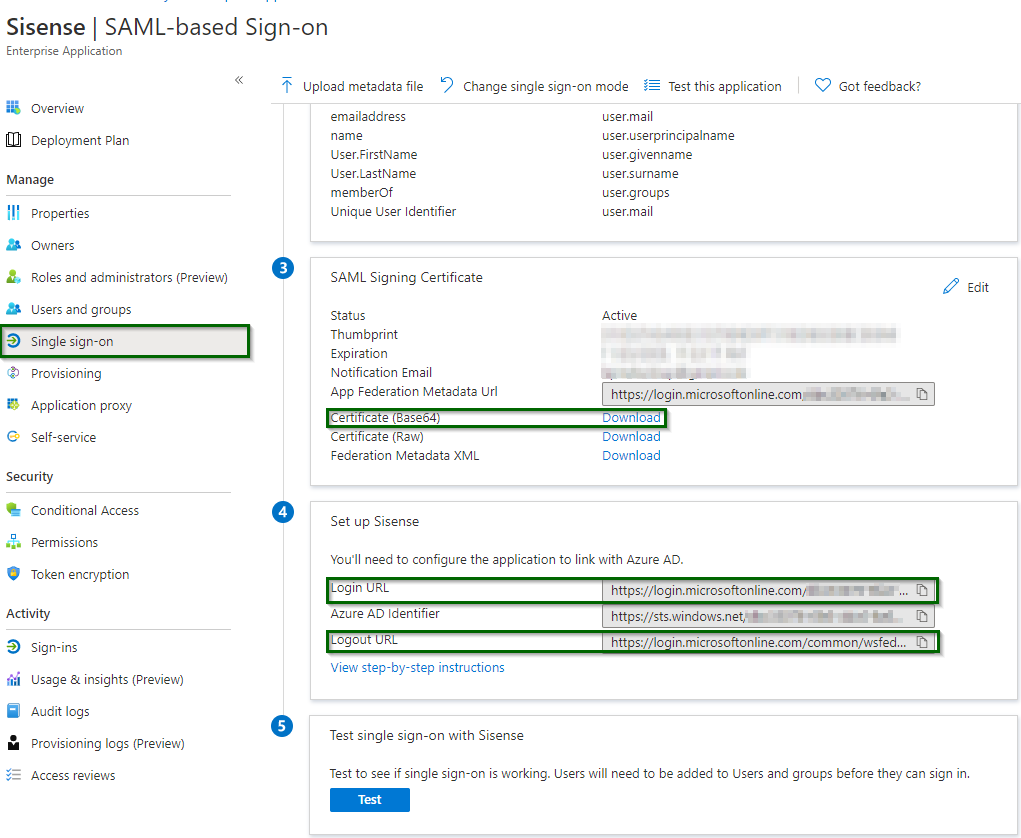The image size is (1021, 838).
Task: Click the Sign-ins icon
Action: 13,647
